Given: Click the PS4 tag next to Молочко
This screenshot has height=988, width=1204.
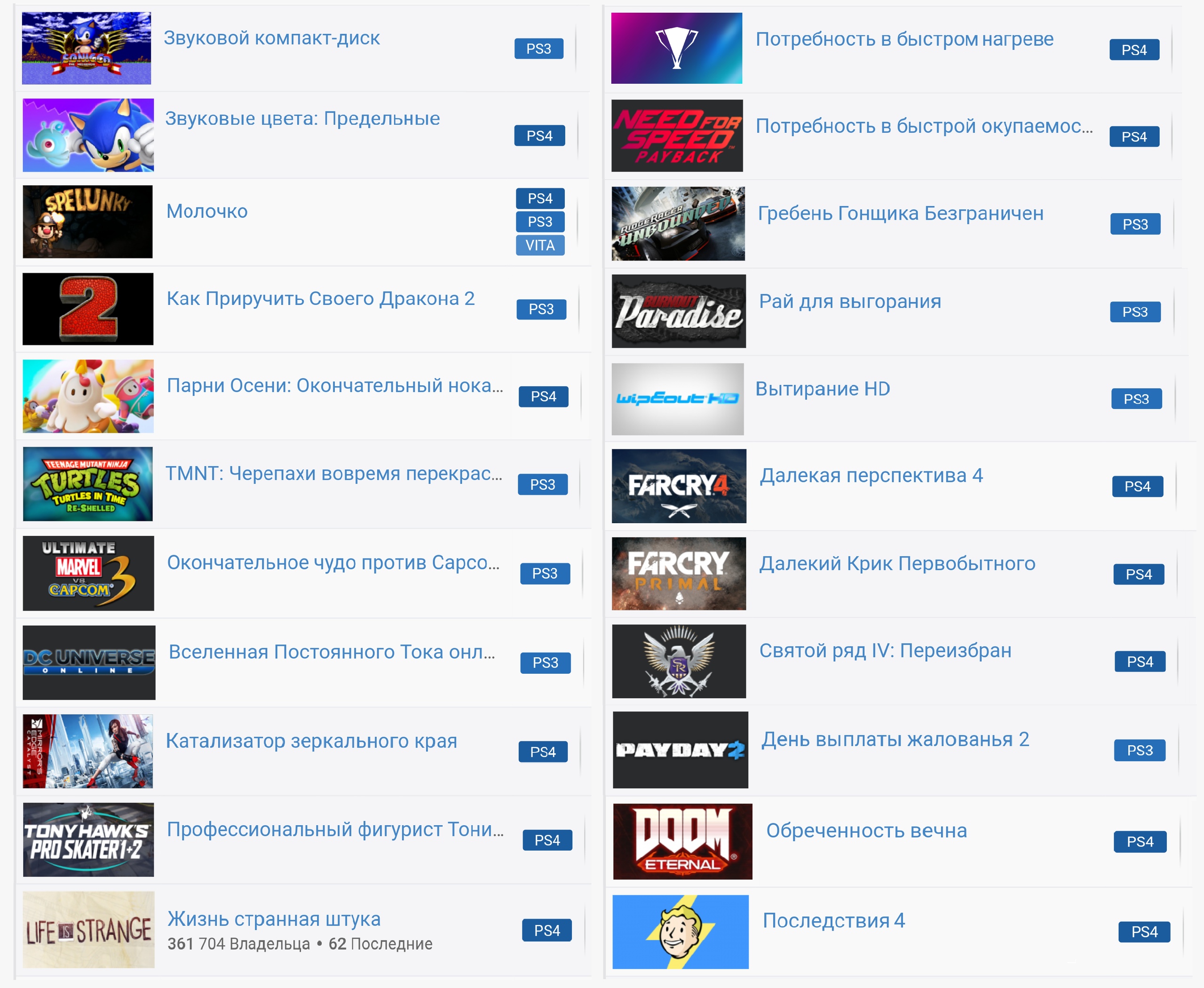Looking at the screenshot, I should [x=540, y=198].
